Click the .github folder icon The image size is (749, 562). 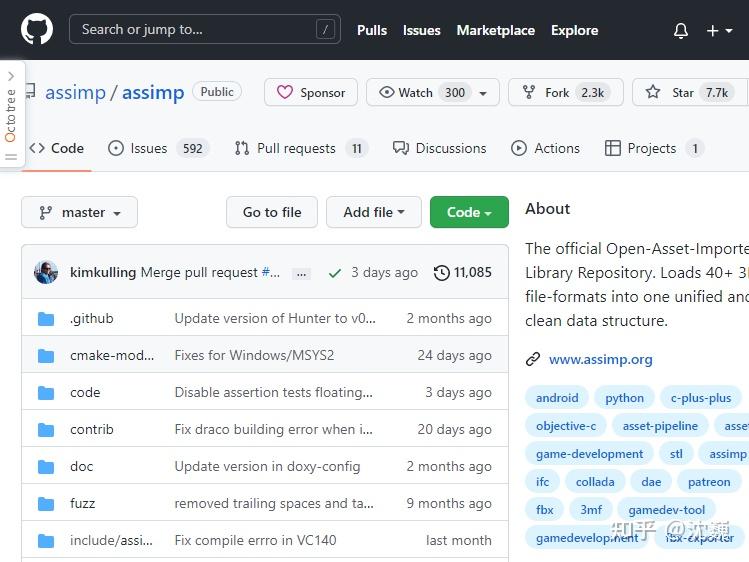pos(46,319)
